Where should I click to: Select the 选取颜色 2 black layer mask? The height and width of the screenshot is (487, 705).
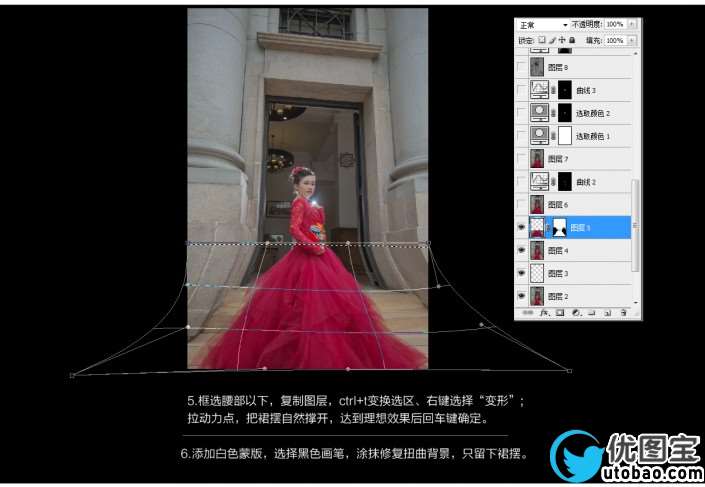565,113
